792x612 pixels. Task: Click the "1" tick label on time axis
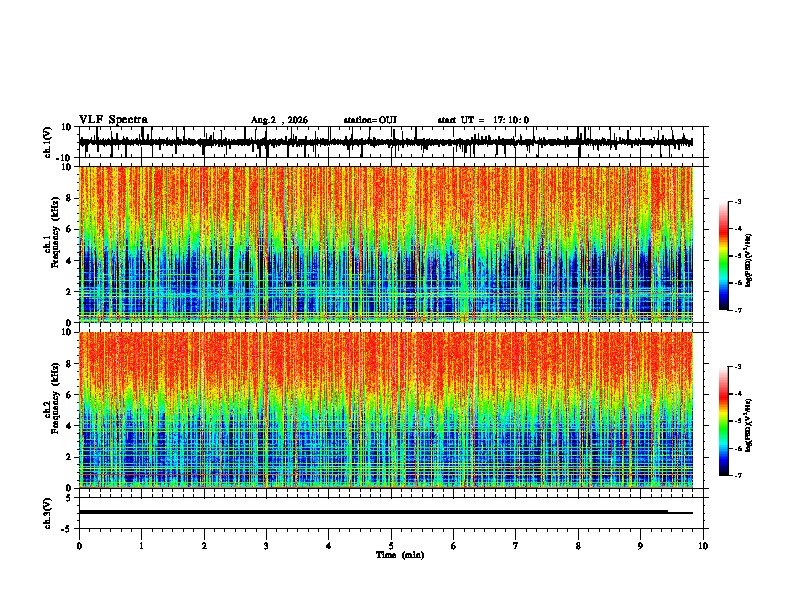point(142,546)
